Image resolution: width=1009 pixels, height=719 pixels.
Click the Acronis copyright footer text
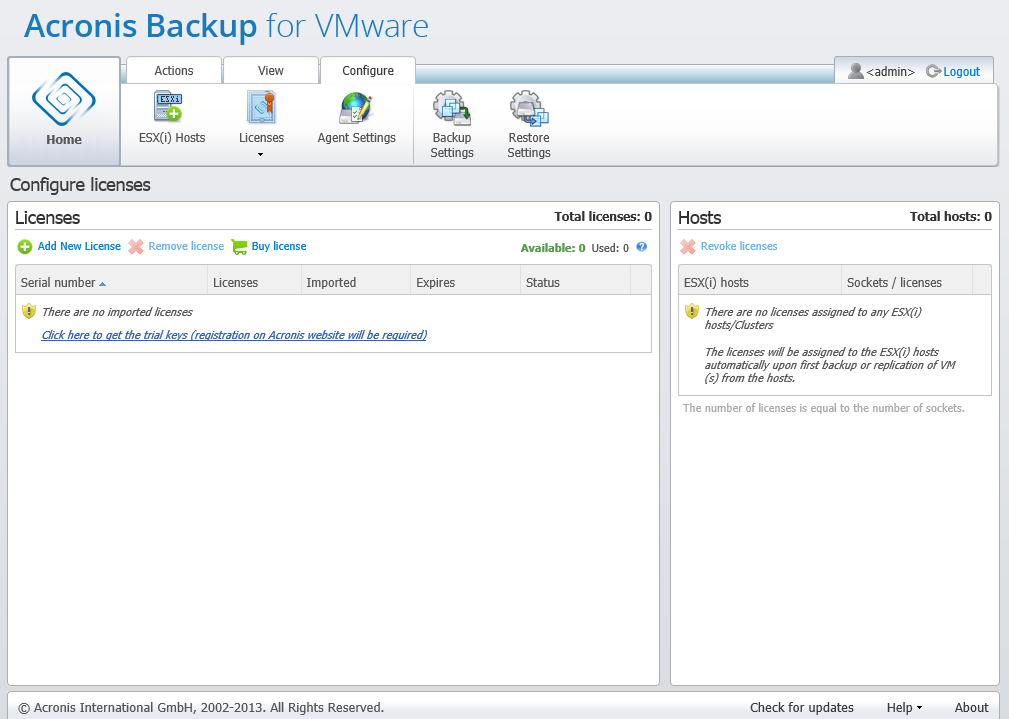201,707
